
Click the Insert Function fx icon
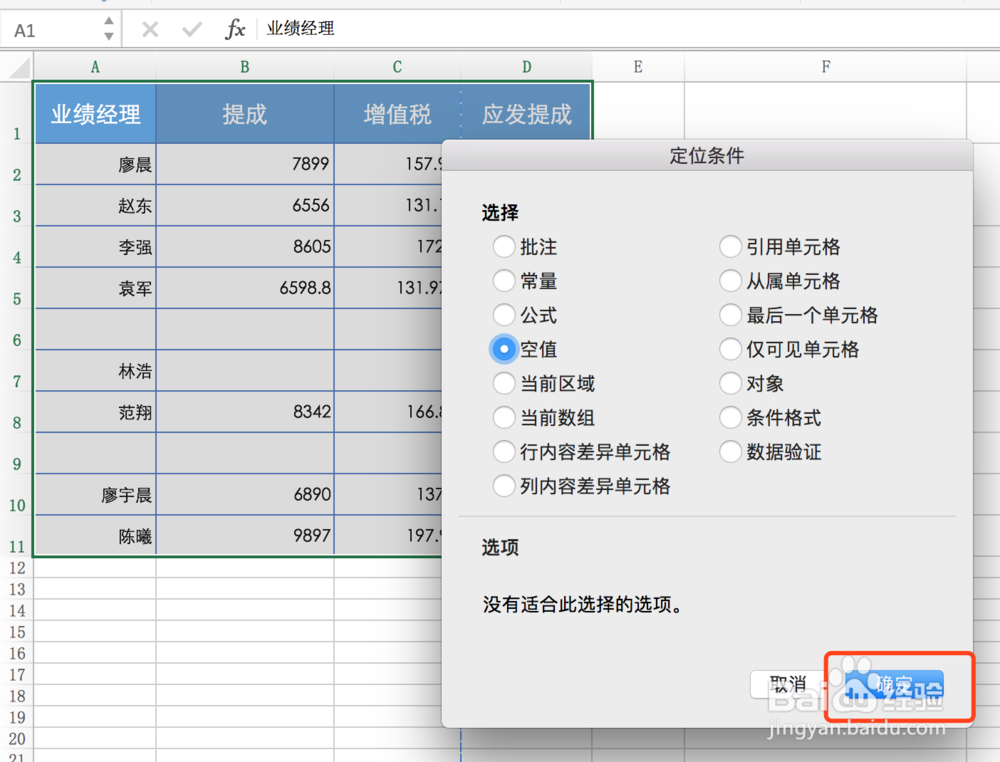pos(235,29)
